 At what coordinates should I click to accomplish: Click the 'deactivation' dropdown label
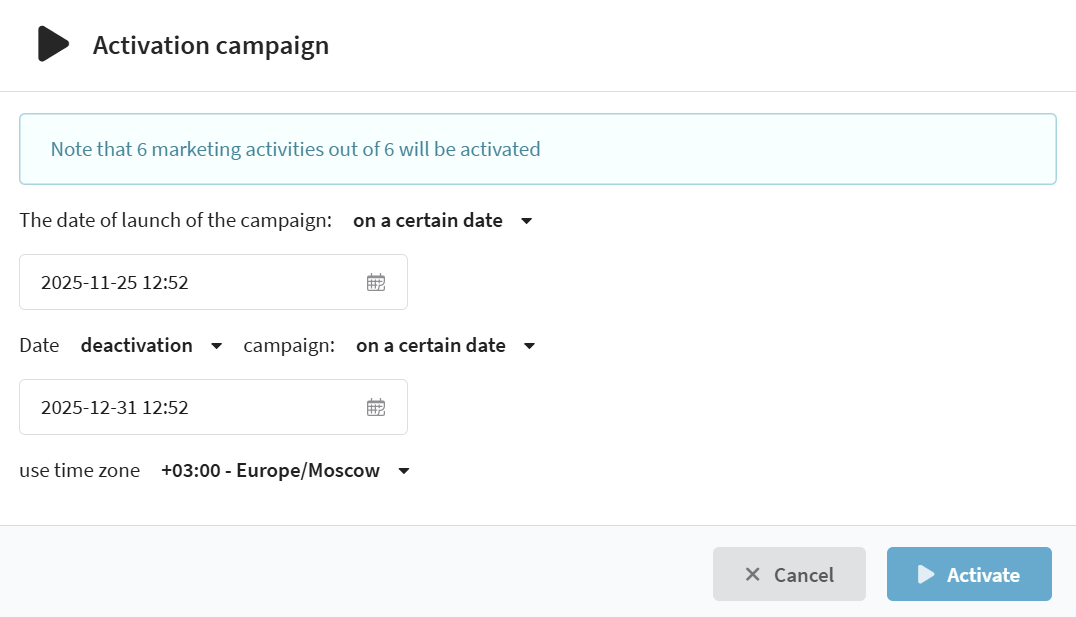pyautogui.click(x=136, y=346)
